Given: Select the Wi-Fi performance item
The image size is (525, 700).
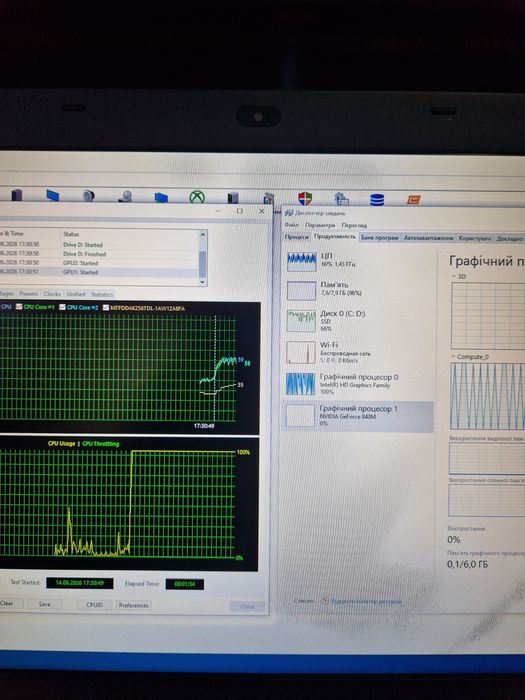Looking at the screenshot, I should click(x=359, y=352).
